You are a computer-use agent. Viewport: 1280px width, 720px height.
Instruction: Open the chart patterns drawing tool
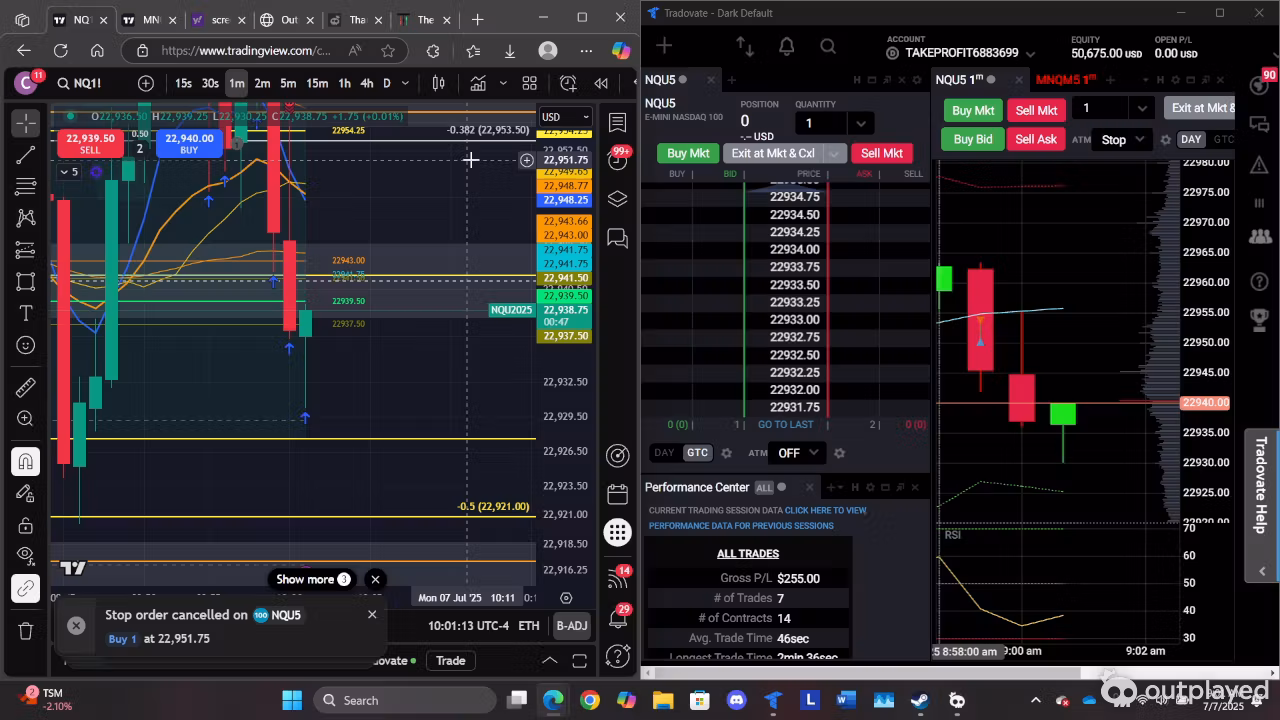click(26, 218)
